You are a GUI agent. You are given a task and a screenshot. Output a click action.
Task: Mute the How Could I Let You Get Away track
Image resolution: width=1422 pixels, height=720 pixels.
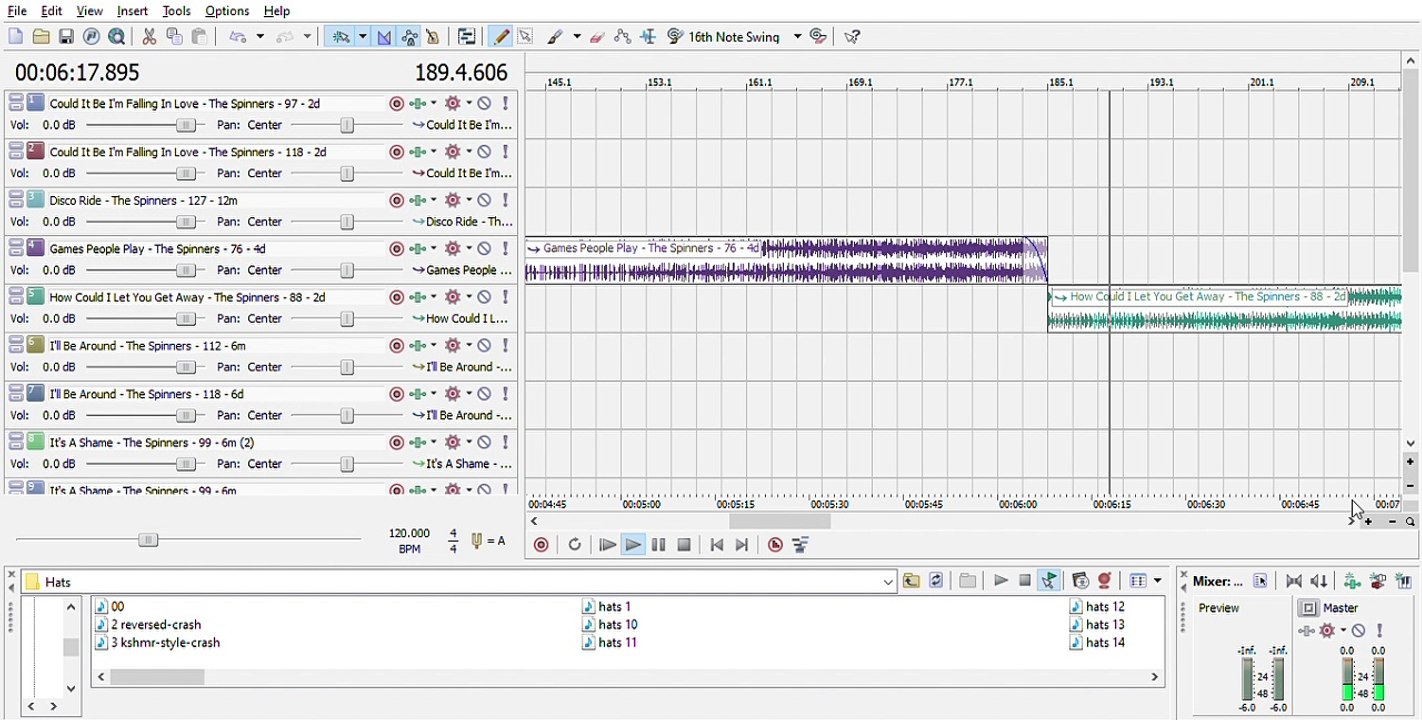[x=484, y=297]
